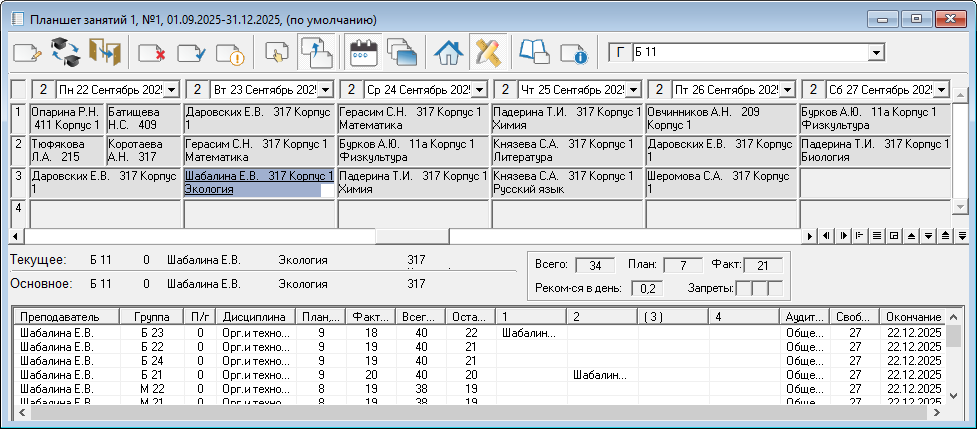The image size is (977, 429).
Task: Open the Пн 22 Сентябрь date dropdown
Action: click(x=171, y=90)
